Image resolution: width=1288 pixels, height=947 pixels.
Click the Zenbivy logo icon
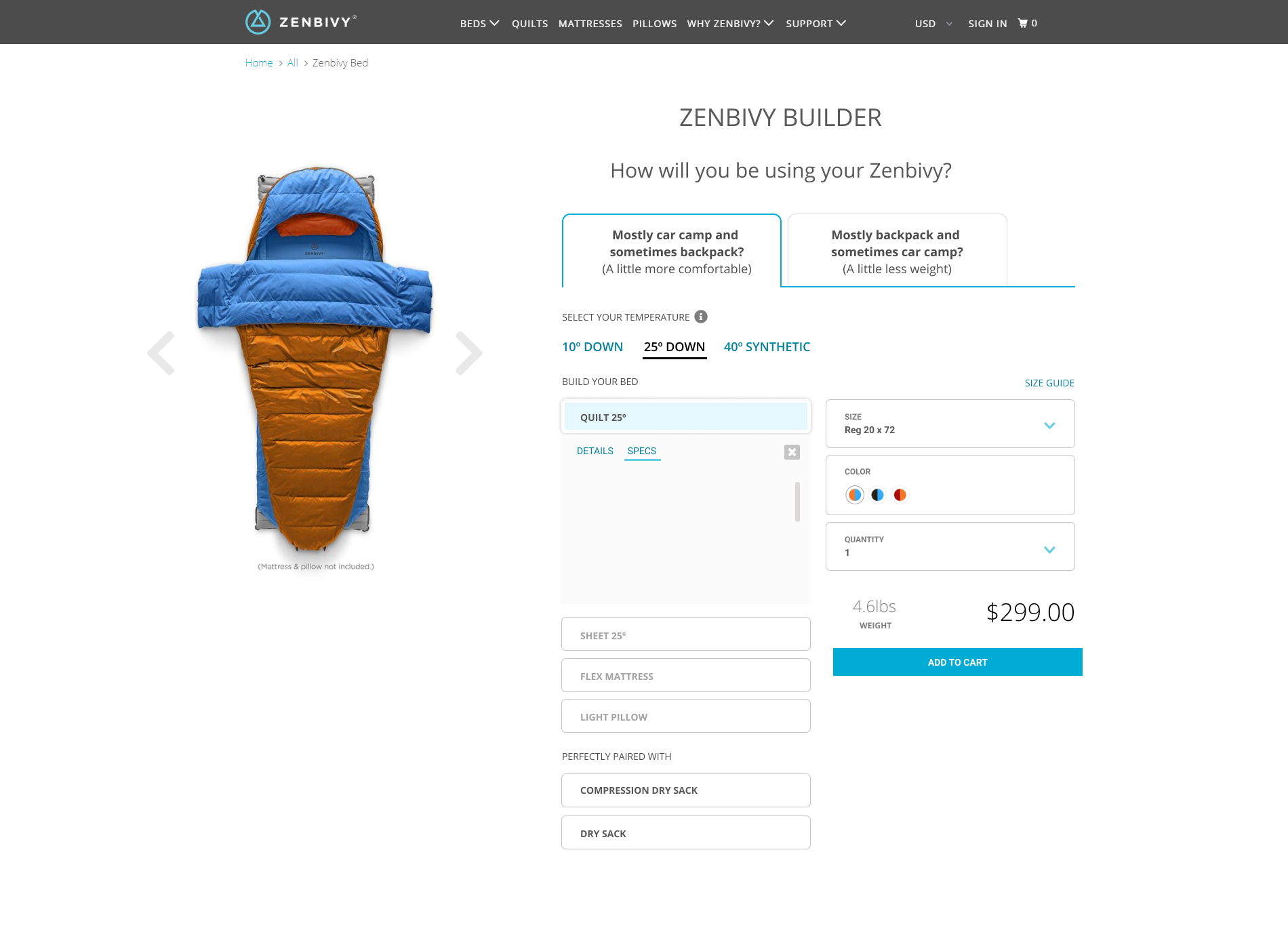coord(258,22)
